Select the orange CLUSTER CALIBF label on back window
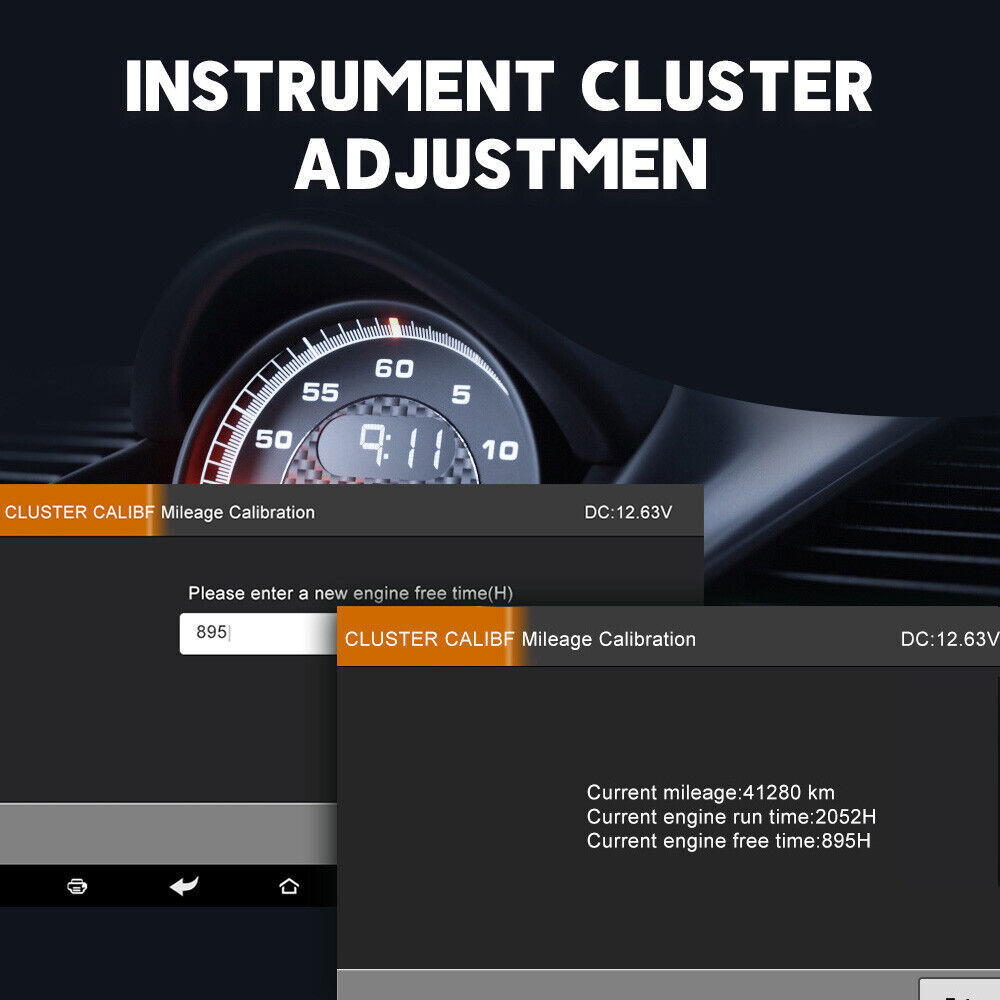Viewport: 1000px width, 1000px height. (73, 511)
